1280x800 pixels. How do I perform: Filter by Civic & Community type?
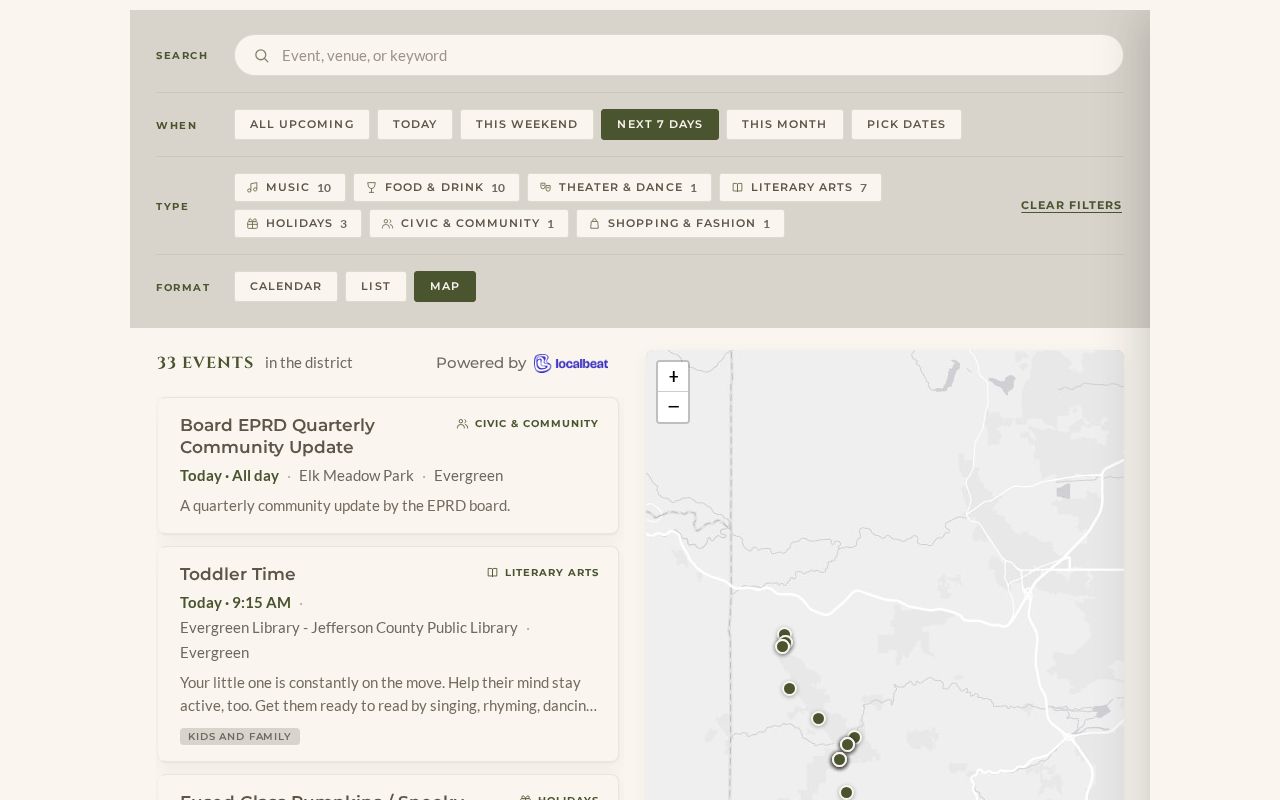[x=469, y=223]
